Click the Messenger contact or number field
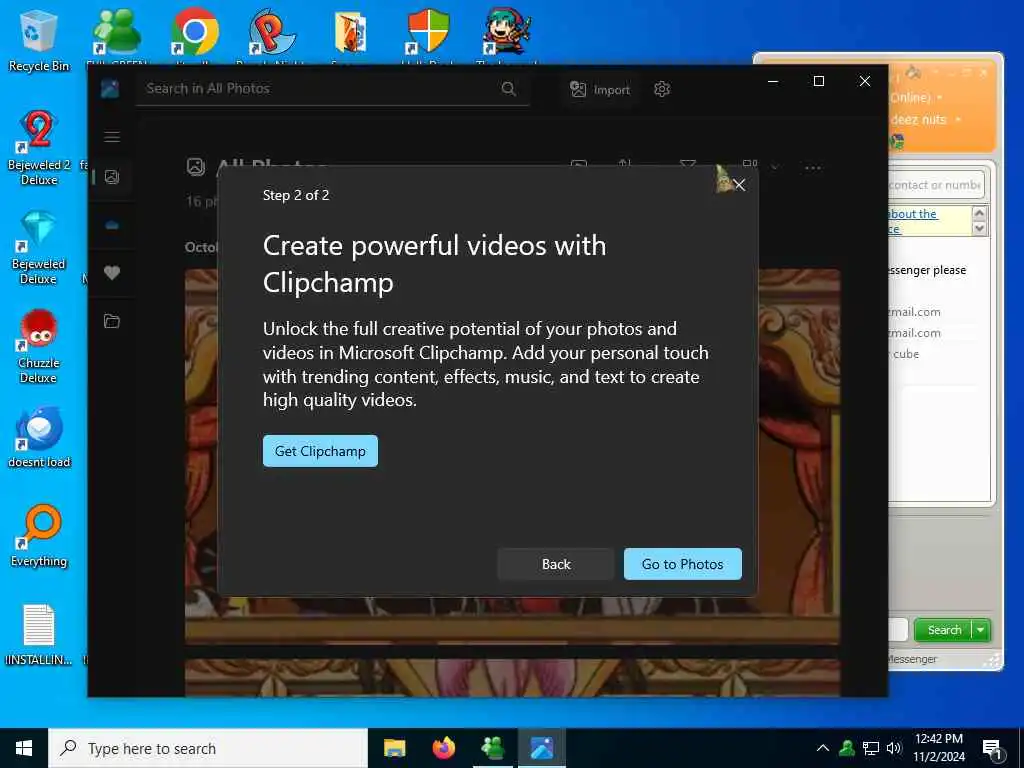This screenshot has width=1024, height=768. (936, 185)
